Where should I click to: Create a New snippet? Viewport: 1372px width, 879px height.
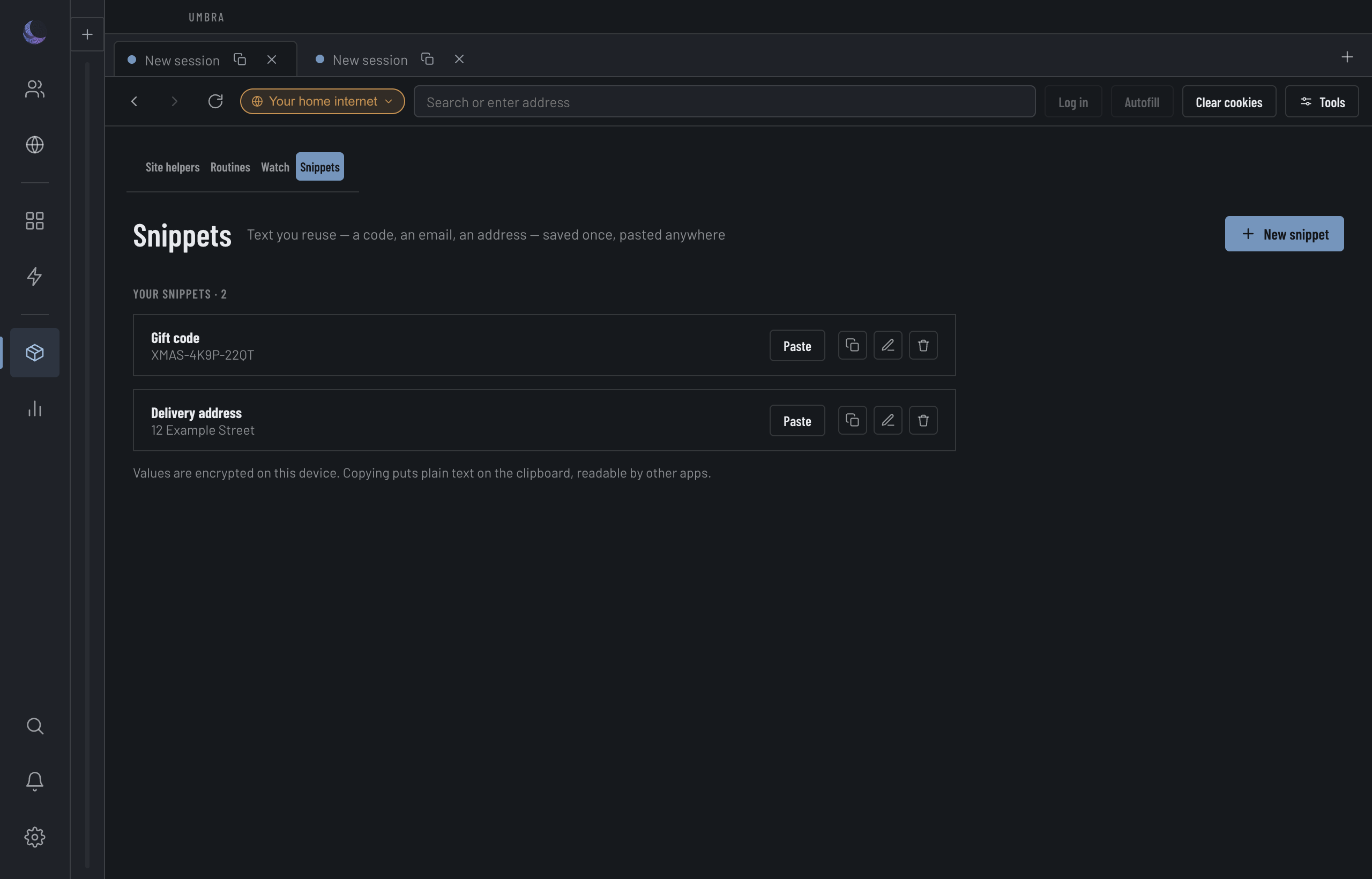(x=1284, y=234)
